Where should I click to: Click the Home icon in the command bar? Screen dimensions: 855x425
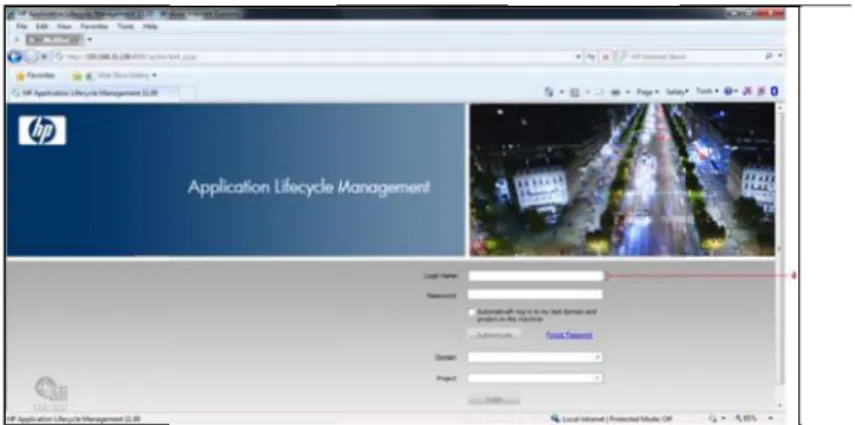click(550, 92)
